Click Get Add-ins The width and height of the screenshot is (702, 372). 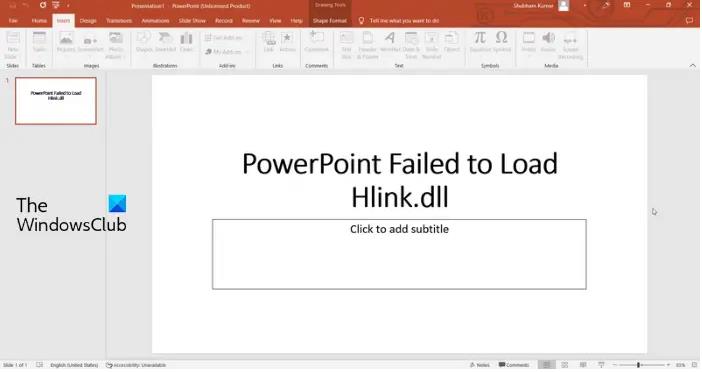[x=223, y=38]
